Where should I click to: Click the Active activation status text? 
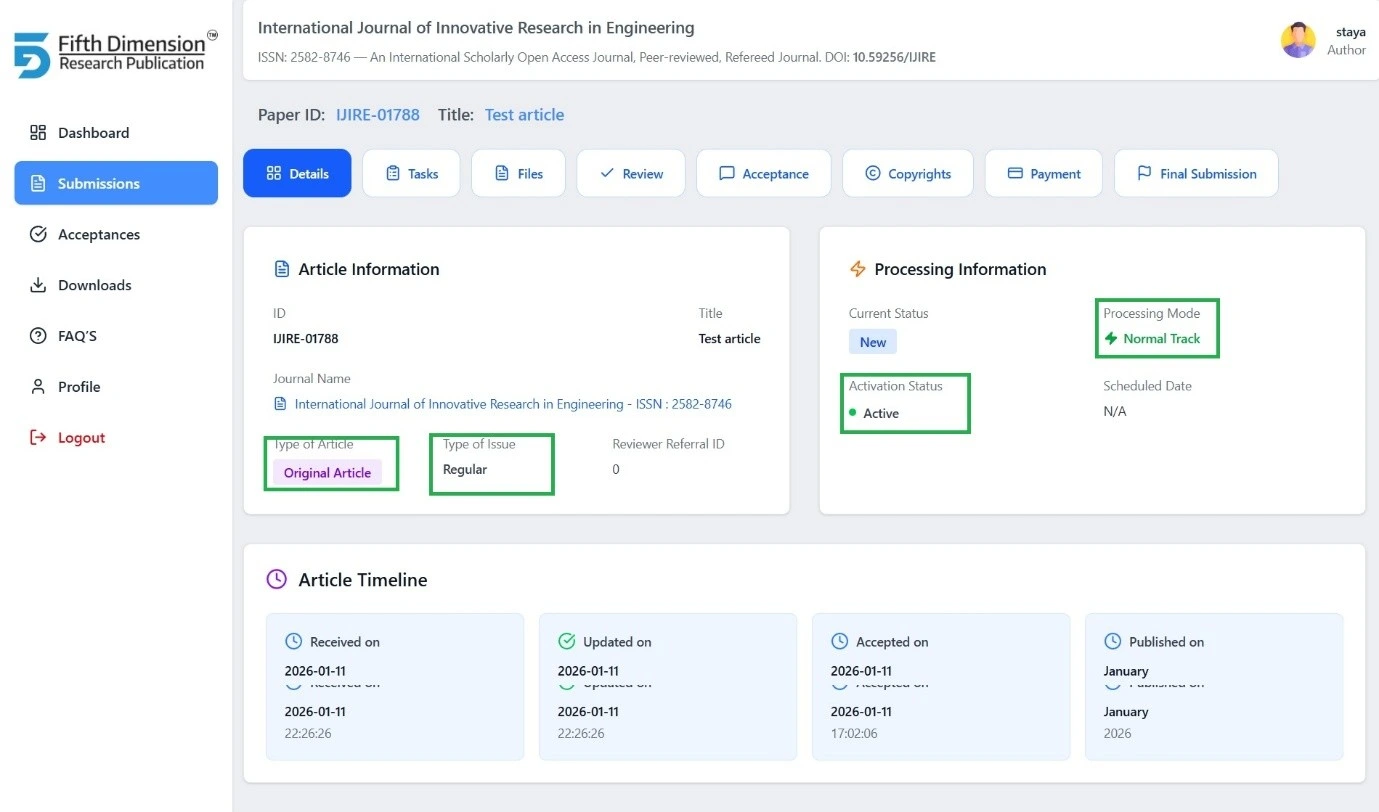click(881, 413)
